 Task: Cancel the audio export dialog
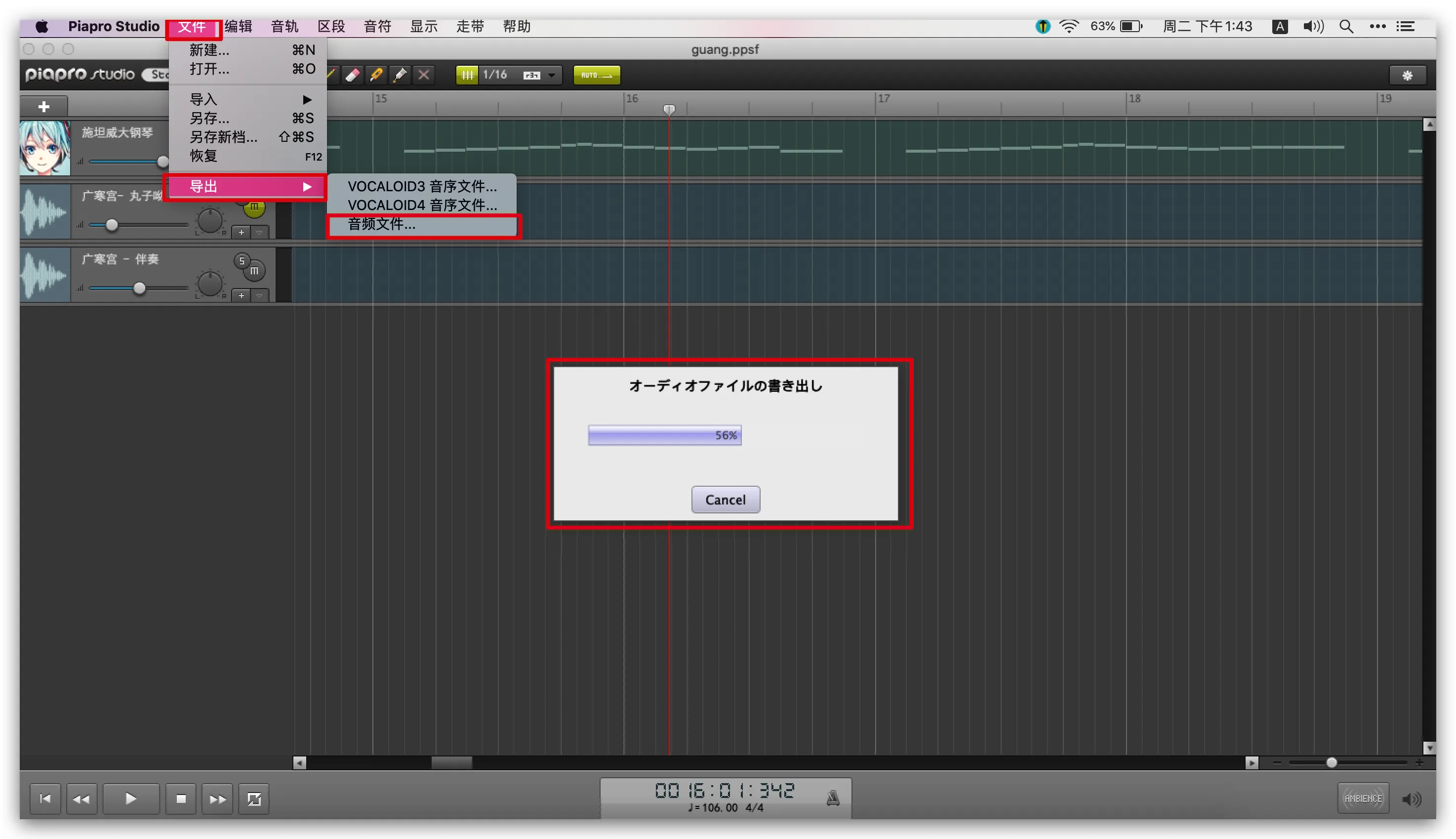726,500
